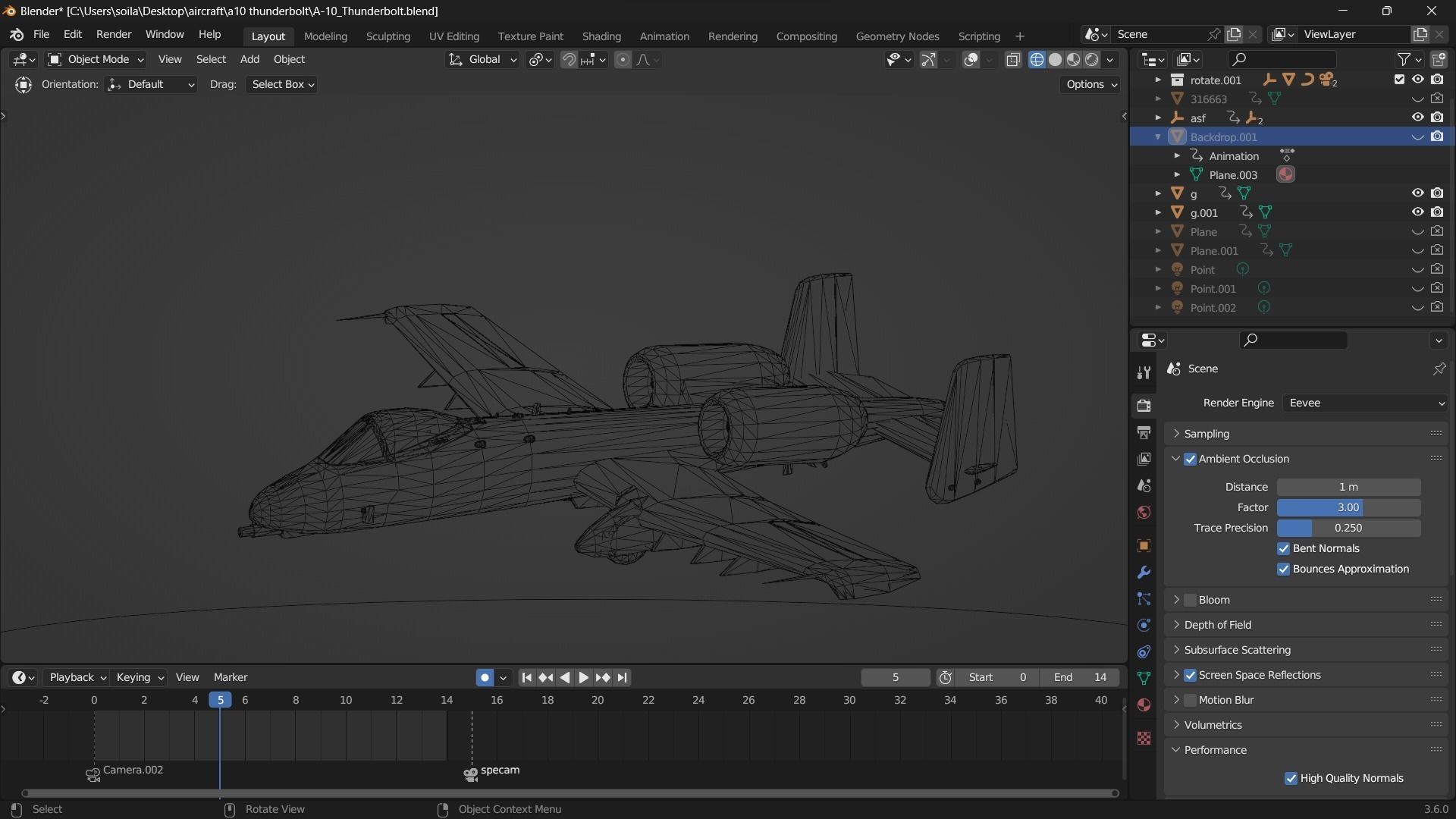Switch to the Shading workspace tab
The image size is (1456, 819).
601,36
